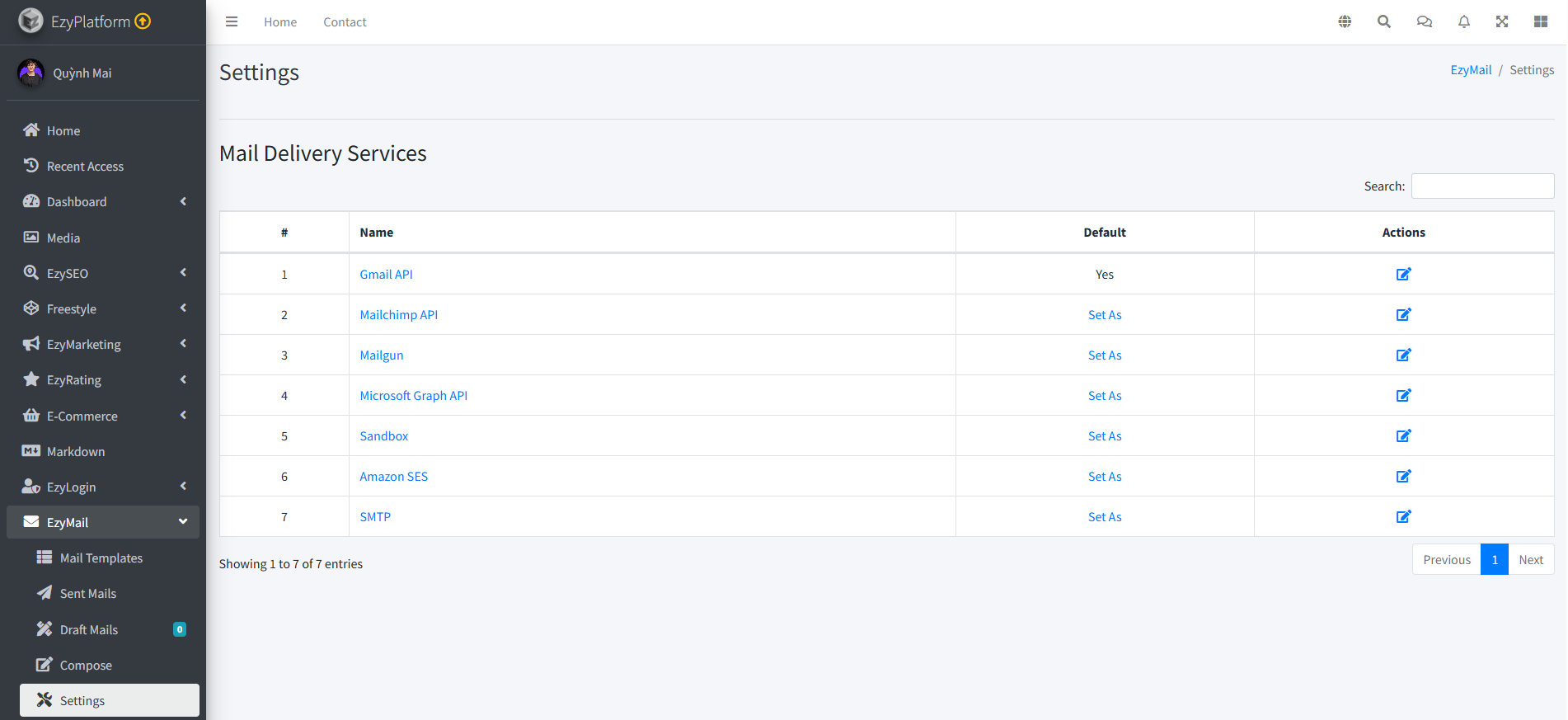
Task: Open the Sandbox link
Action: [x=383, y=436]
